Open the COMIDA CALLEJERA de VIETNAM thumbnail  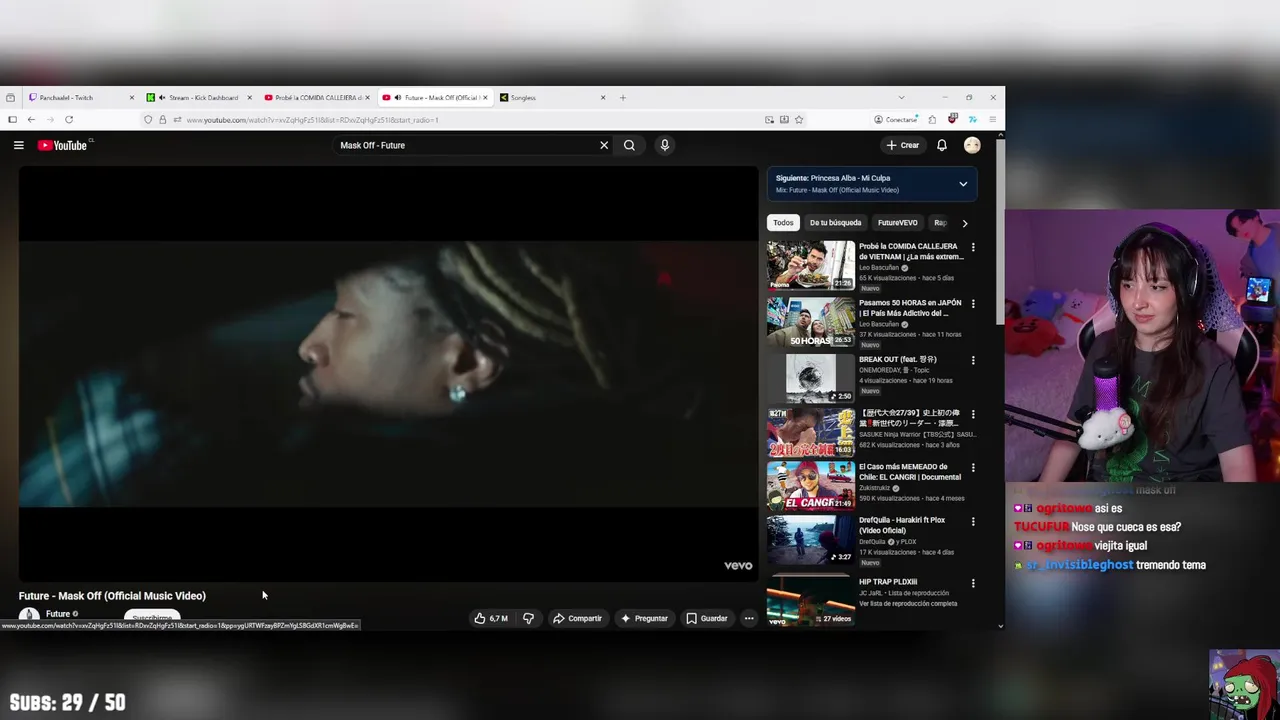click(x=811, y=265)
